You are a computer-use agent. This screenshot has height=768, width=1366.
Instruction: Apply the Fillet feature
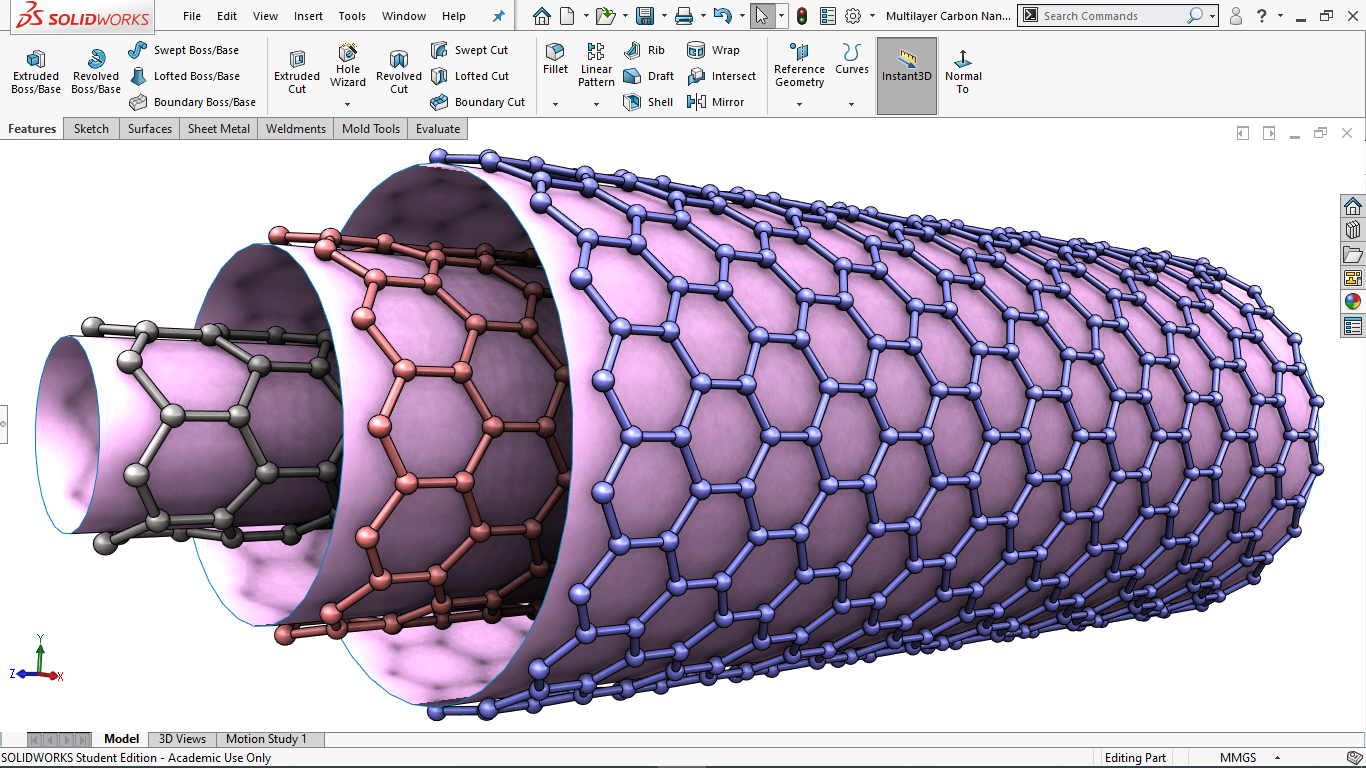(555, 59)
